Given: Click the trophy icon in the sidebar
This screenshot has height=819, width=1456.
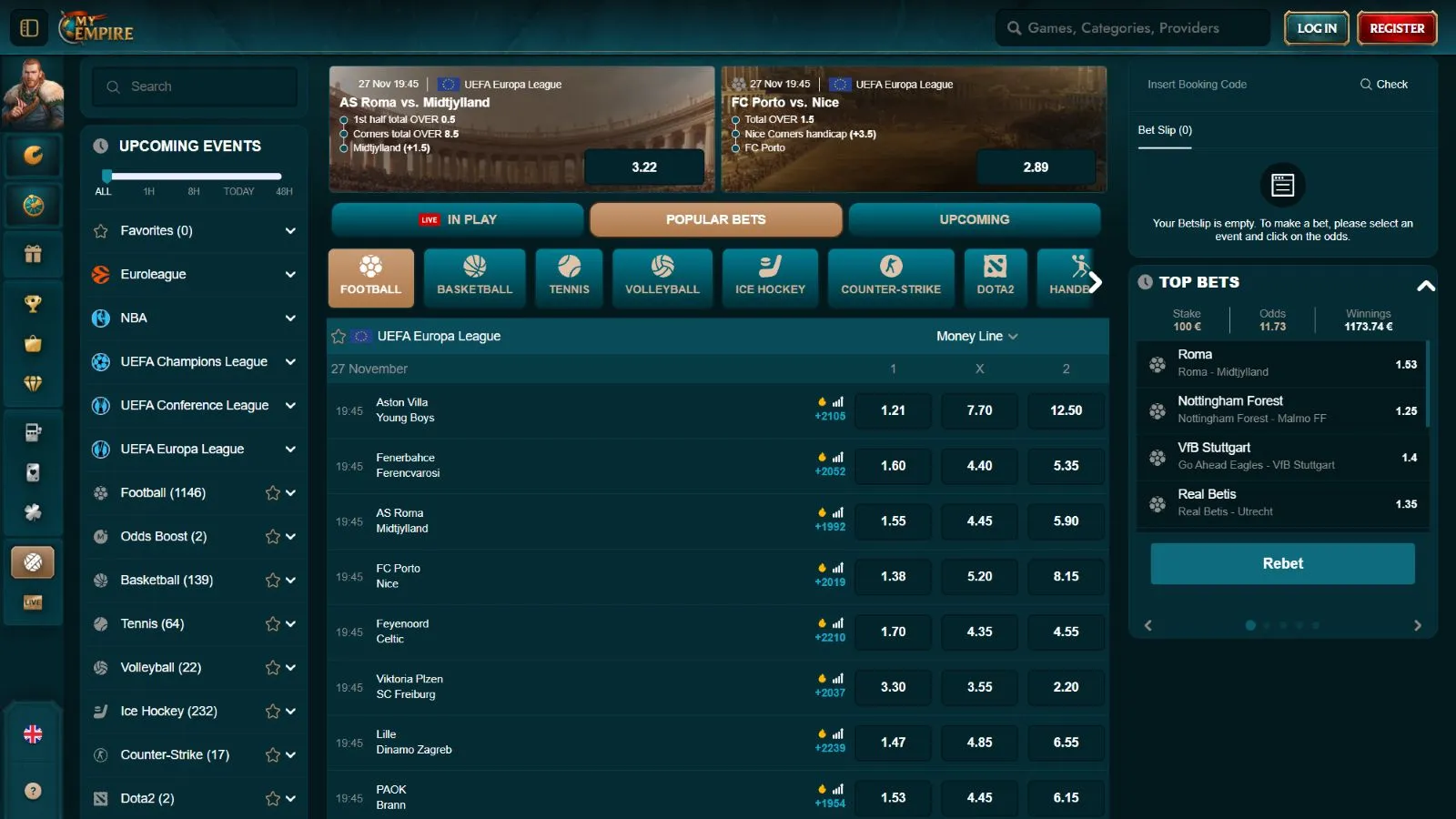Looking at the screenshot, I should coord(33,304).
